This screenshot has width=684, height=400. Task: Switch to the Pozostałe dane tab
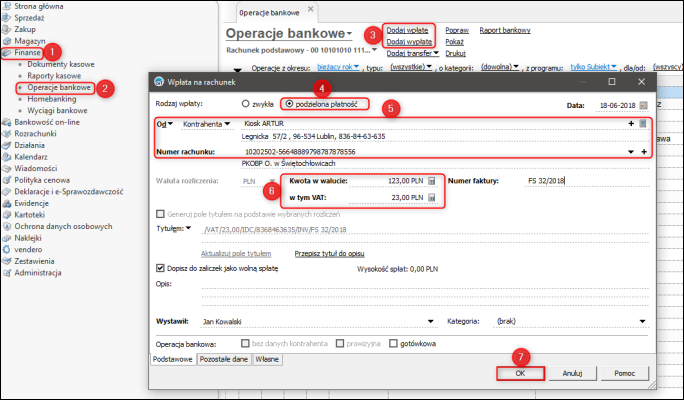coord(224,359)
